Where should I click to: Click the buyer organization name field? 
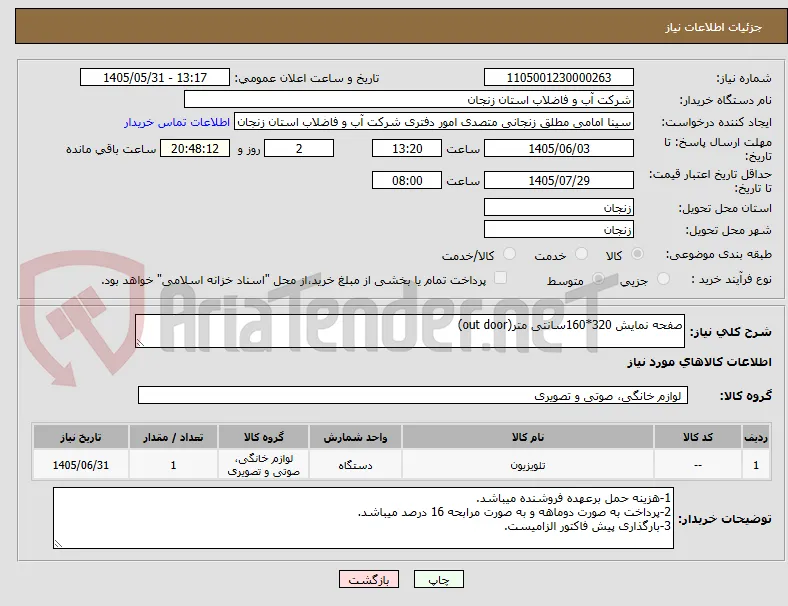[x=409, y=99]
